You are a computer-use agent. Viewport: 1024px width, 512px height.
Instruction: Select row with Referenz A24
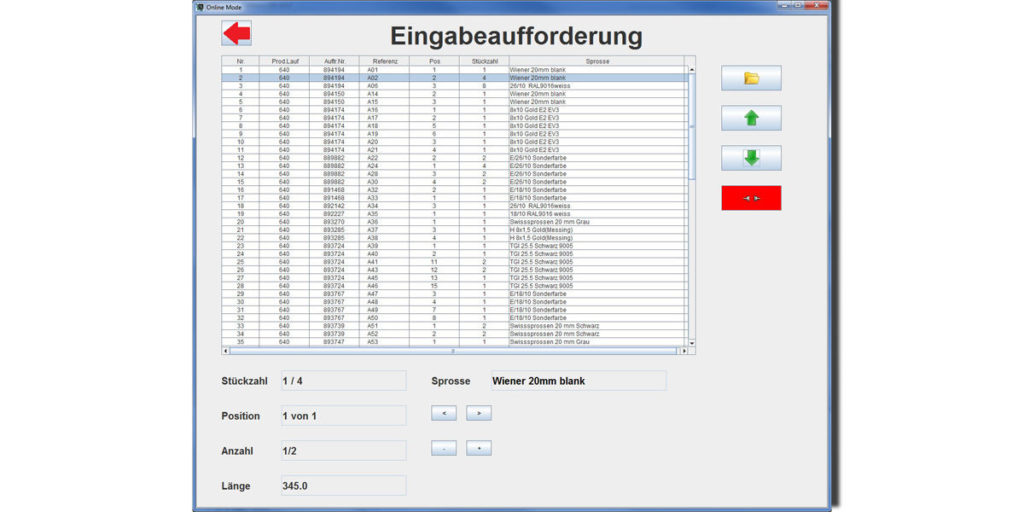[x=455, y=165]
